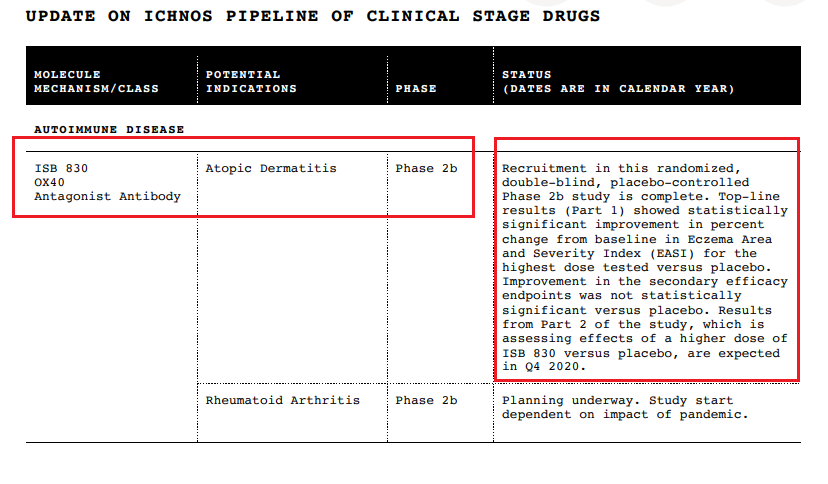Click the Dates are in calendar year subtitle

point(618,89)
